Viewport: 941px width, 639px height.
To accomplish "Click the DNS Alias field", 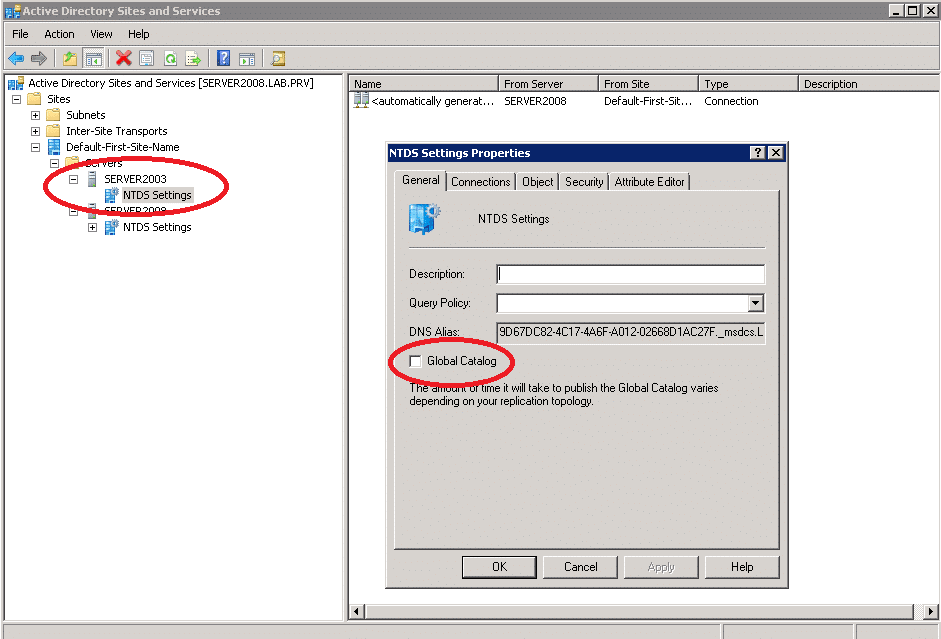I will [631, 332].
